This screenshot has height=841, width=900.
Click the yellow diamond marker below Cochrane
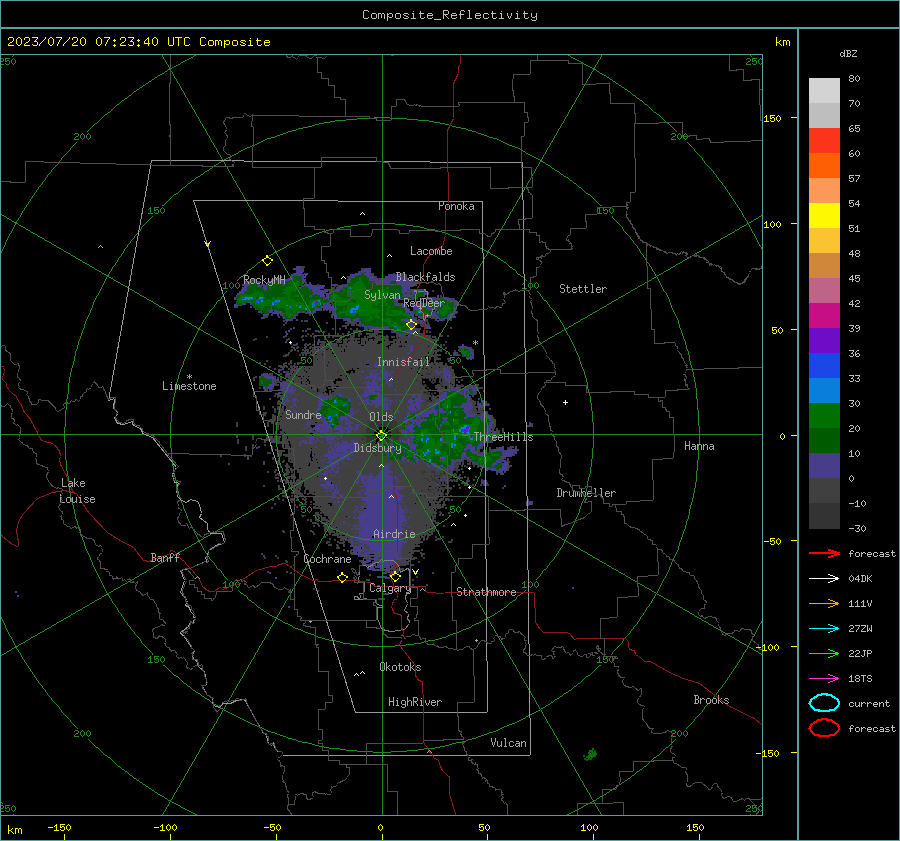pos(342,577)
